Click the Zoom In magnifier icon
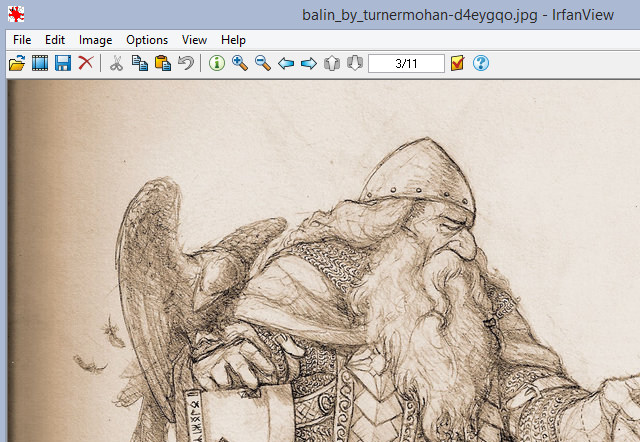The image size is (640, 442). pos(240,63)
